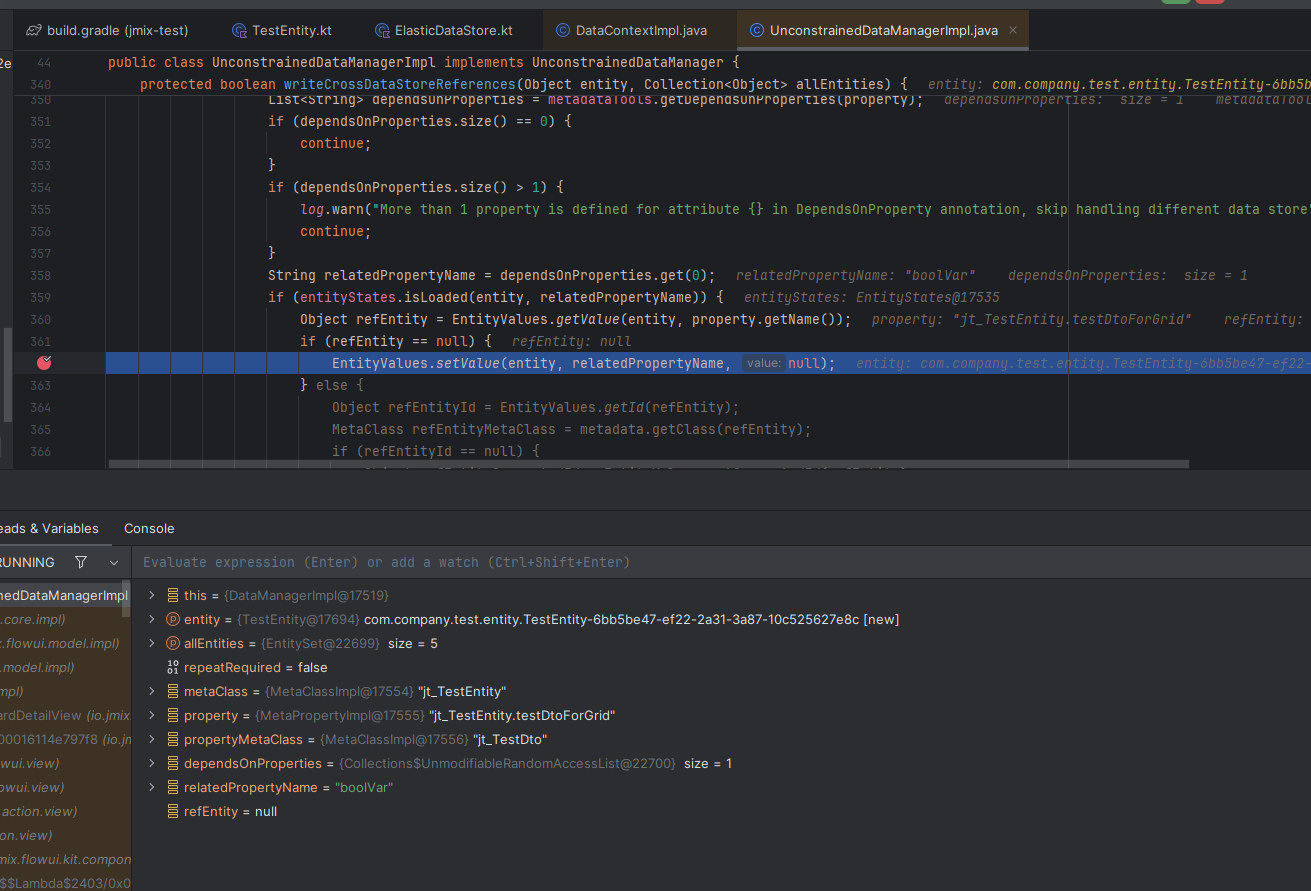Expand the 'metaClass' variable node
1311x891 pixels.
tap(152, 692)
